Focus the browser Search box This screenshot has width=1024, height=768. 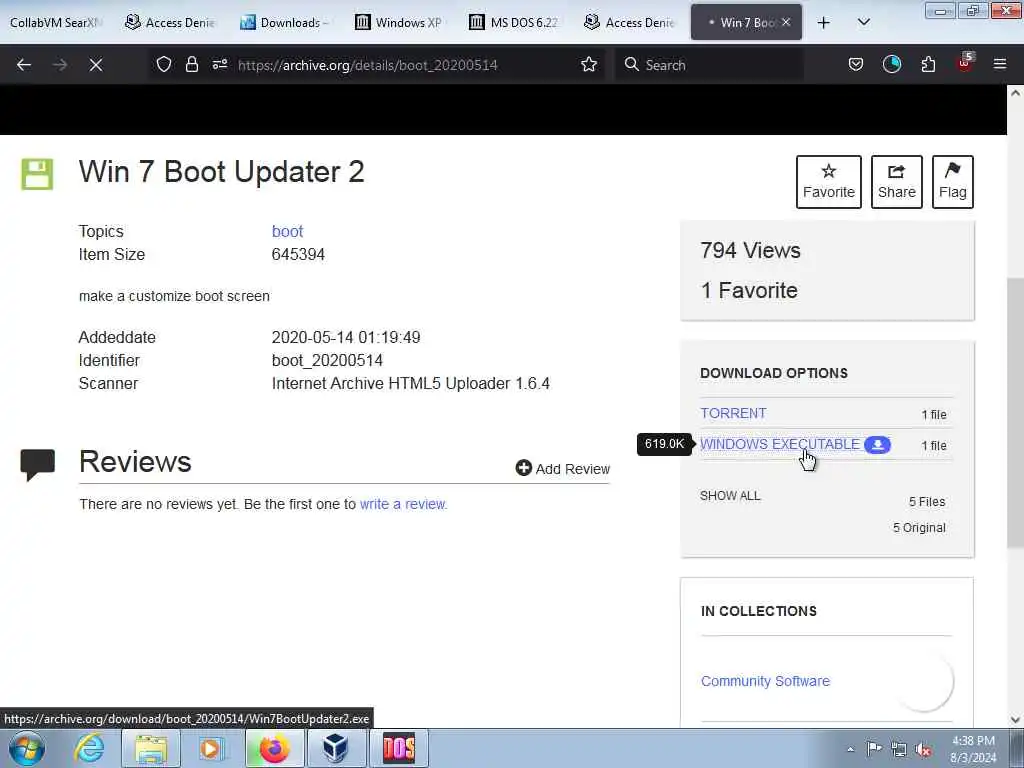[x=709, y=65]
